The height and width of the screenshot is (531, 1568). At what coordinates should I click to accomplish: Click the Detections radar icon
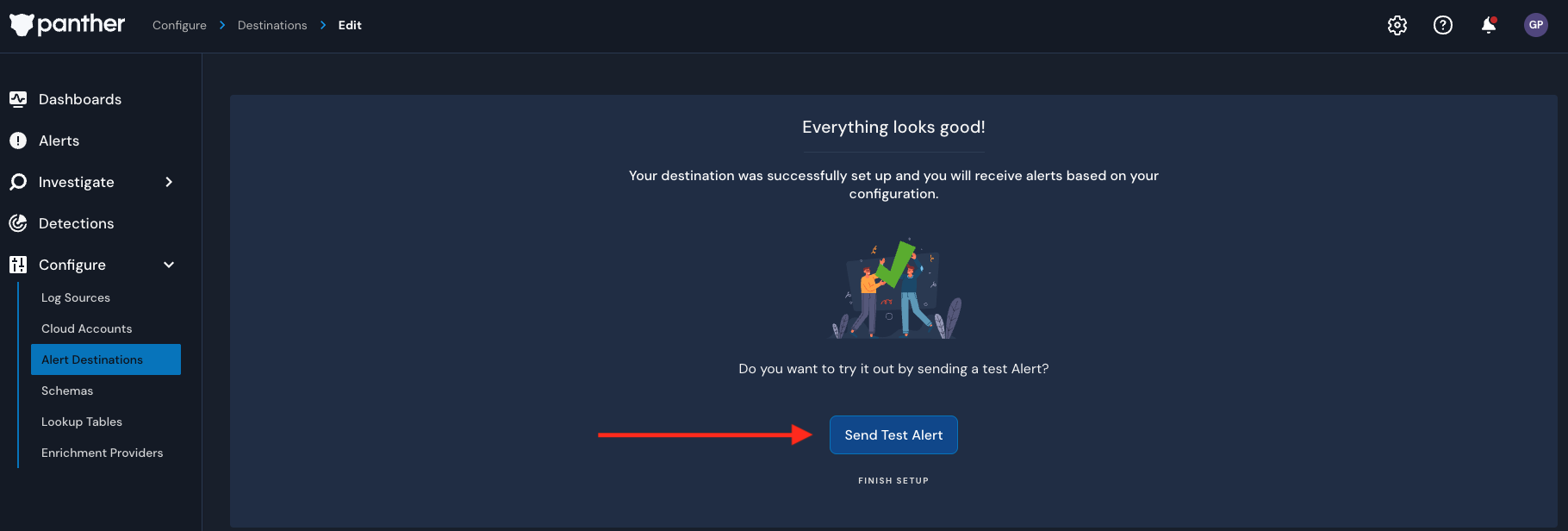pos(18,223)
